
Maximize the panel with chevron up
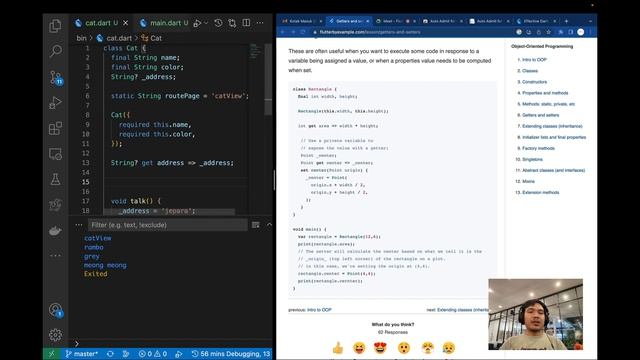coord(269,224)
